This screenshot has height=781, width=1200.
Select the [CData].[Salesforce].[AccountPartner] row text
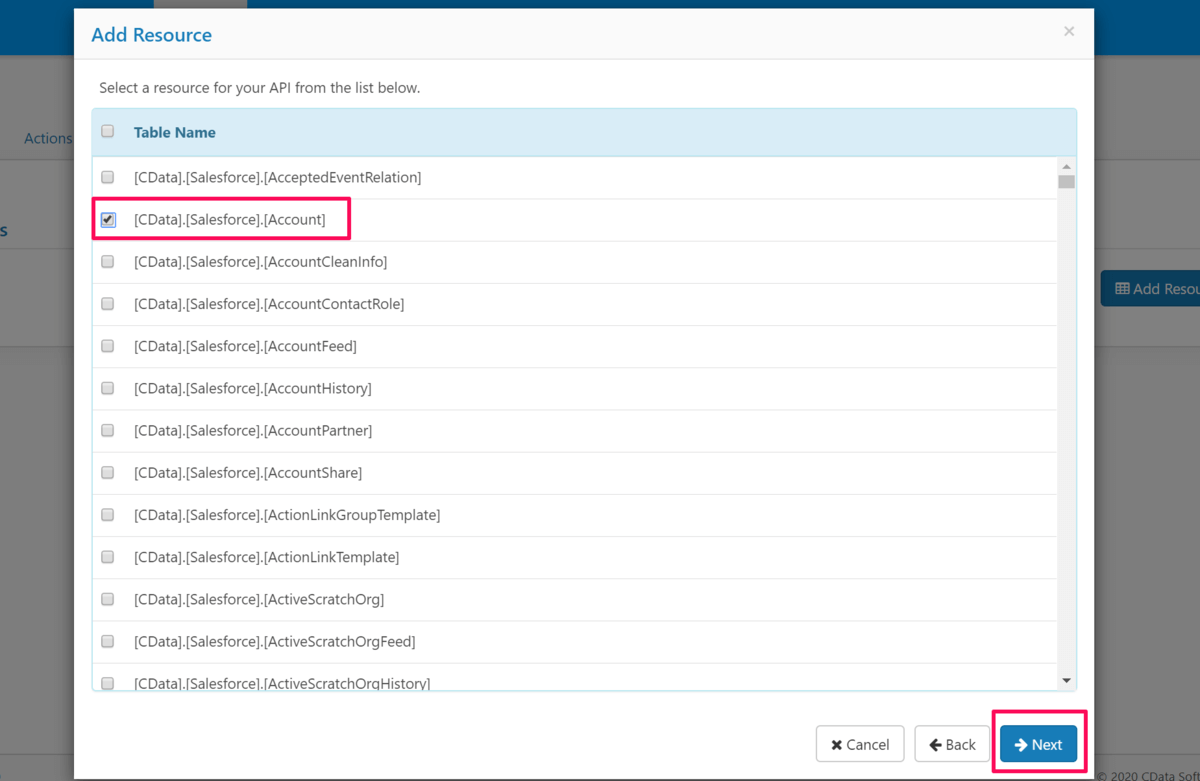(x=253, y=430)
